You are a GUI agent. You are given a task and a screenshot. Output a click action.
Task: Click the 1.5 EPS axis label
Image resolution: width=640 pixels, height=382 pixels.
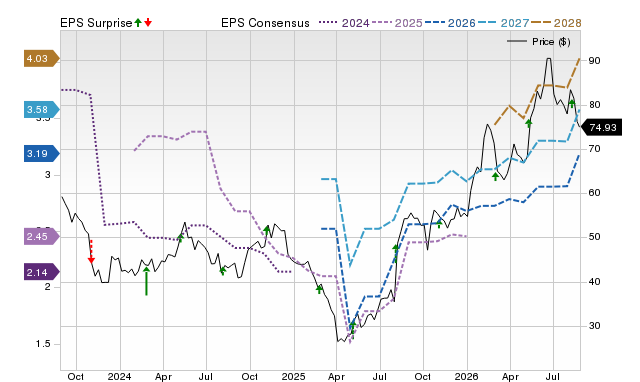tap(43, 344)
